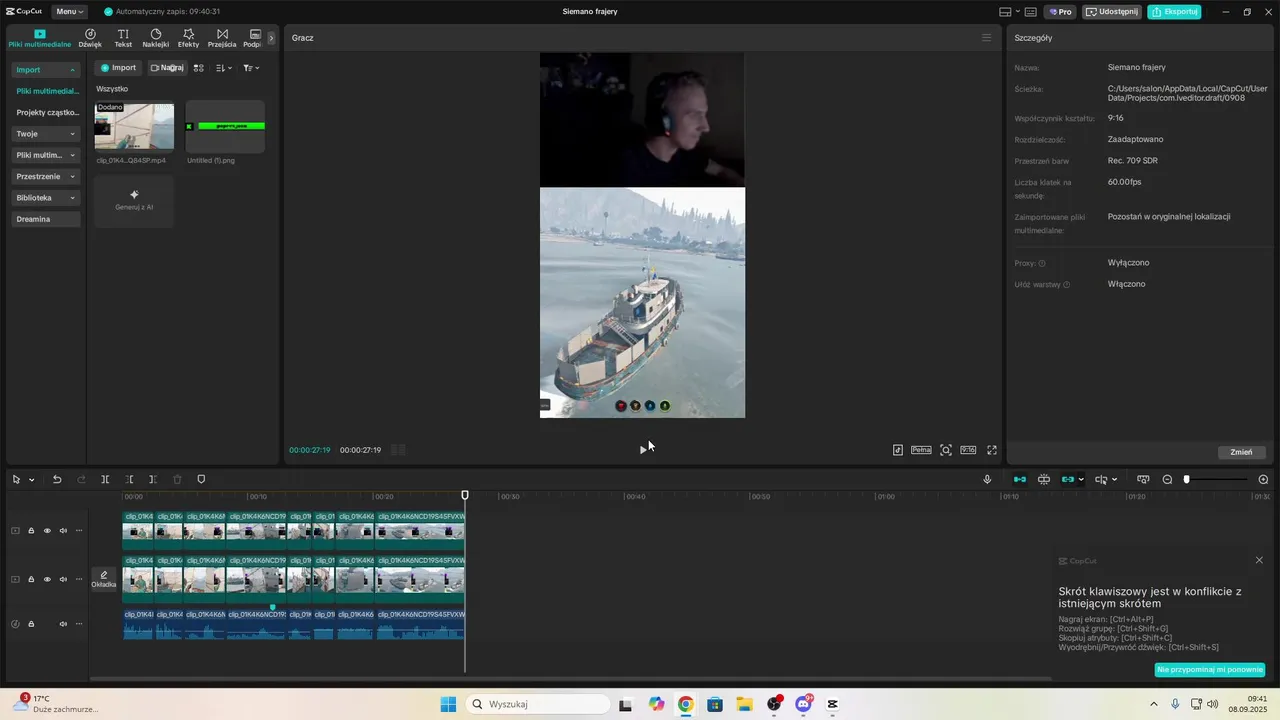
Task: Switch to the Tekst tab
Action: tap(123, 38)
